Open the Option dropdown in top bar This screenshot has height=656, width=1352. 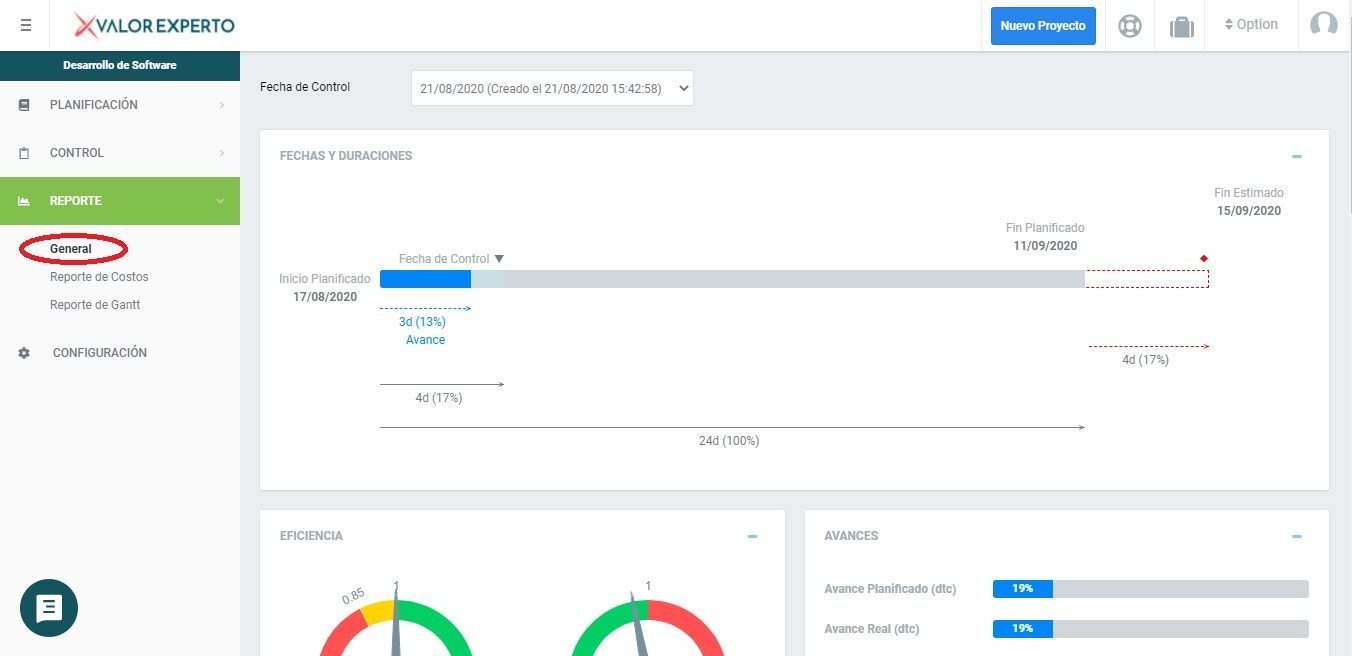pyautogui.click(x=1251, y=25)
